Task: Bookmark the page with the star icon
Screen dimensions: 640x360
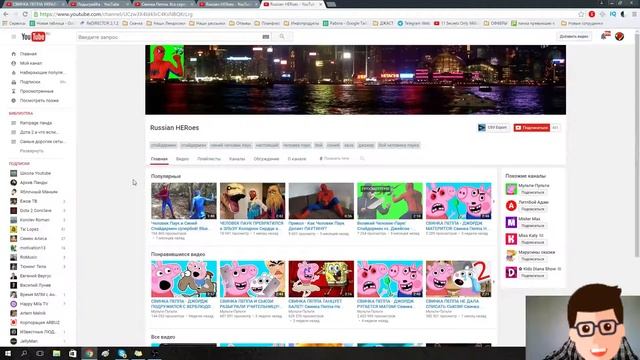Action: [581, 14]
